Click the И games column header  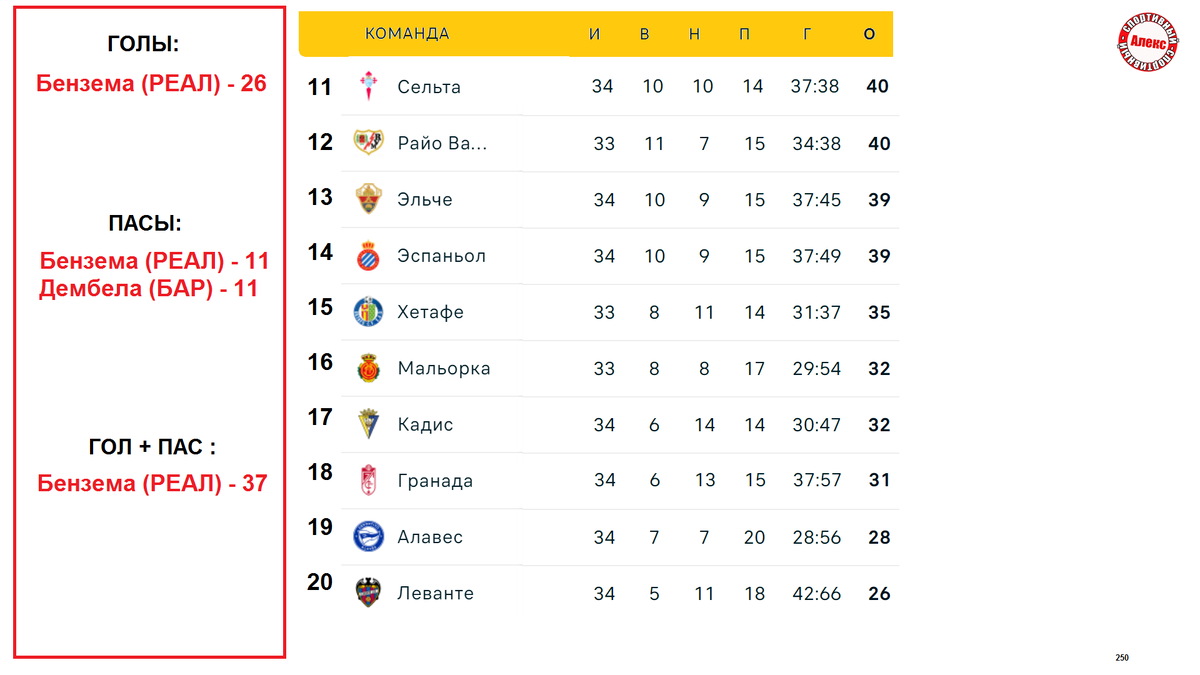[x=595, y=34]
